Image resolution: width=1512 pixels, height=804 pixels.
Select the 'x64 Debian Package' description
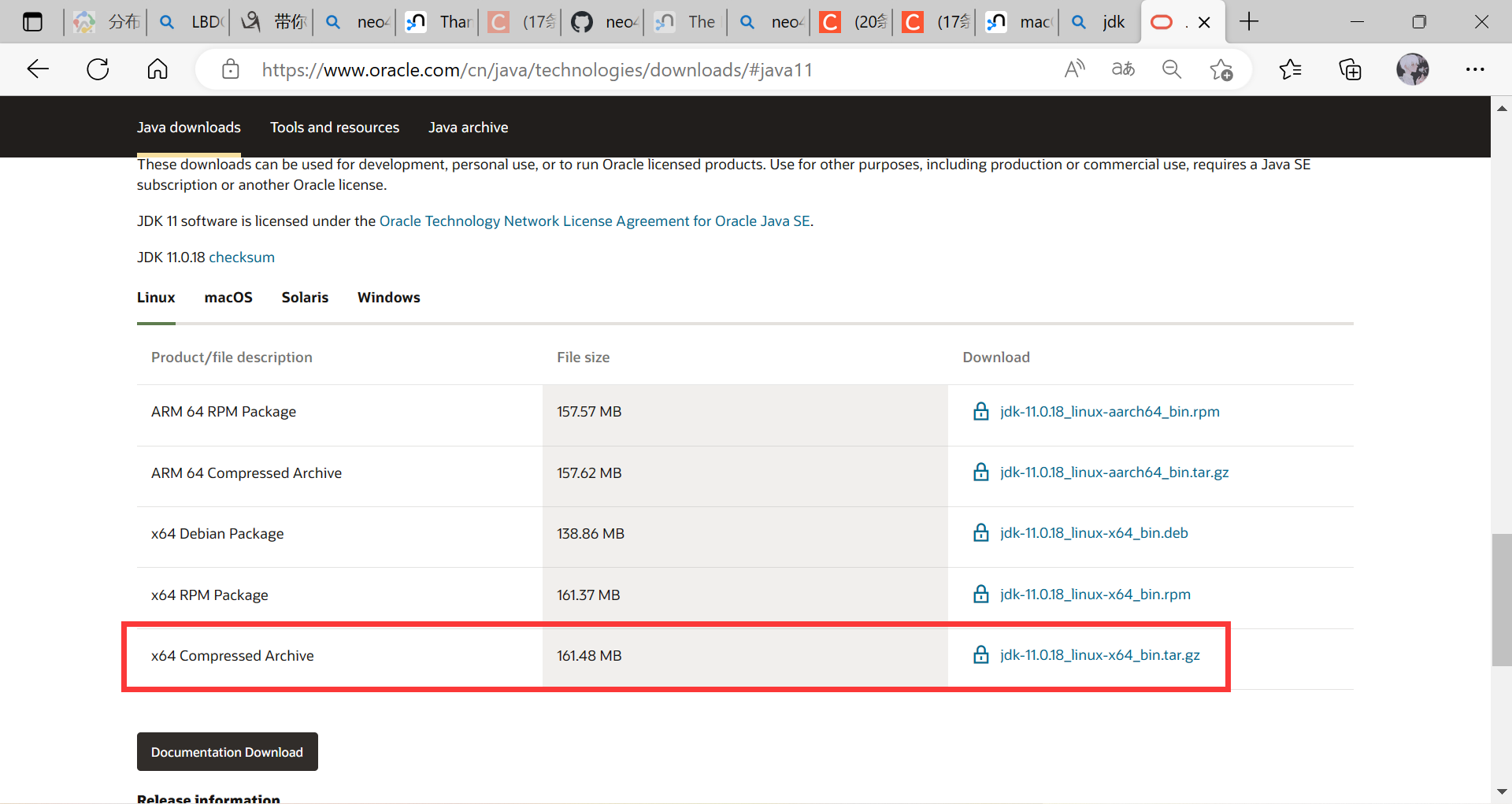(x=217, y=534)
